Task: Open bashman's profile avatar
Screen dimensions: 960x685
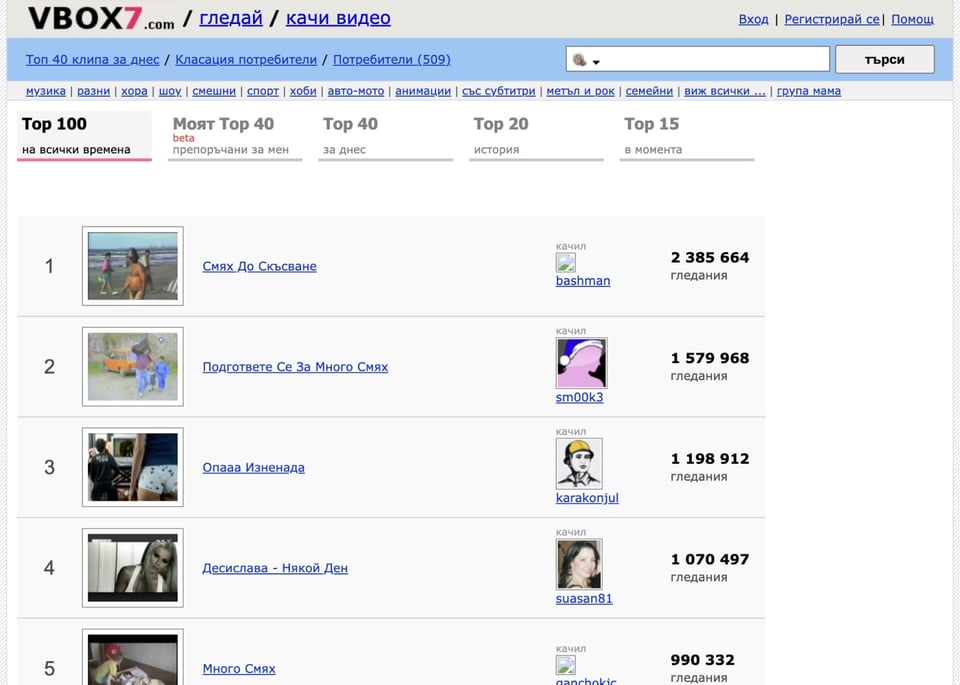Action: pos(565,264)
